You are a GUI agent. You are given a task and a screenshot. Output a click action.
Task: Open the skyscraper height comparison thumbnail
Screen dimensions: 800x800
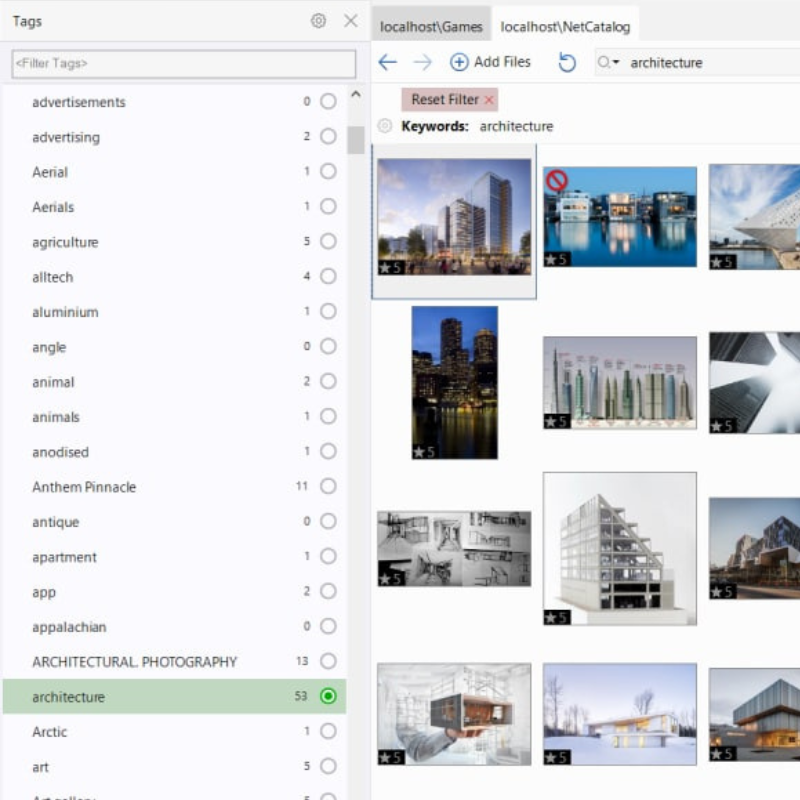[620, 383]
